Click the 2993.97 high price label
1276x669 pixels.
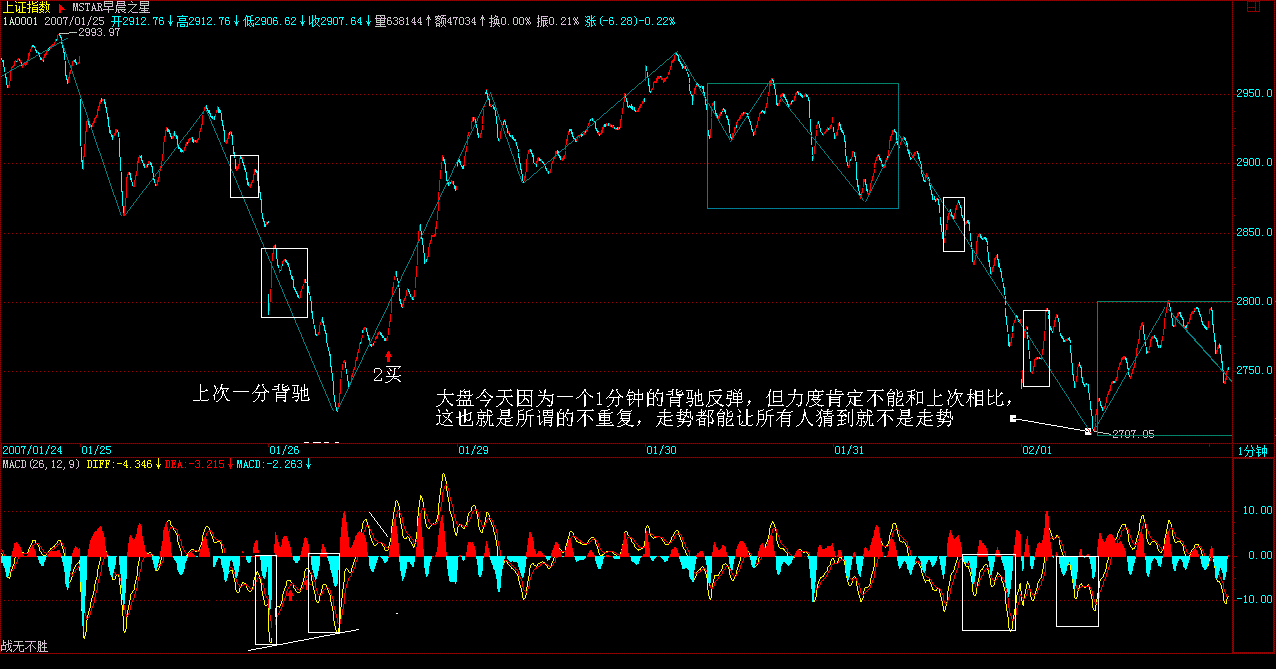coord(99,33)
